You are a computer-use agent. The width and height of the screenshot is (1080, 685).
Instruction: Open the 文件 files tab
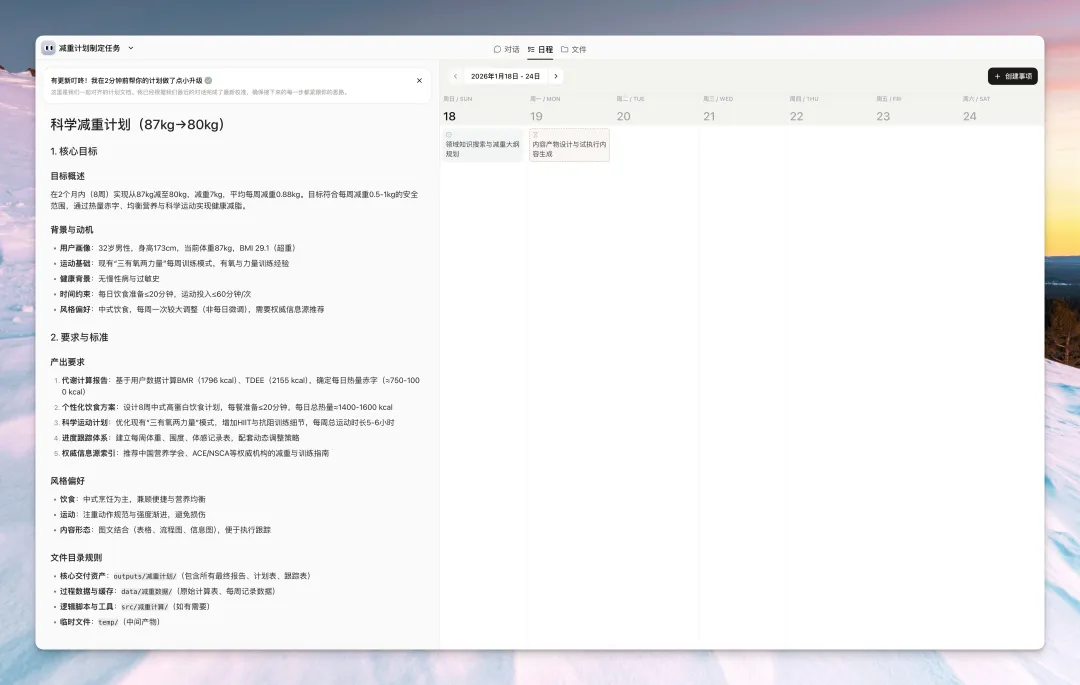click(574, 49)
